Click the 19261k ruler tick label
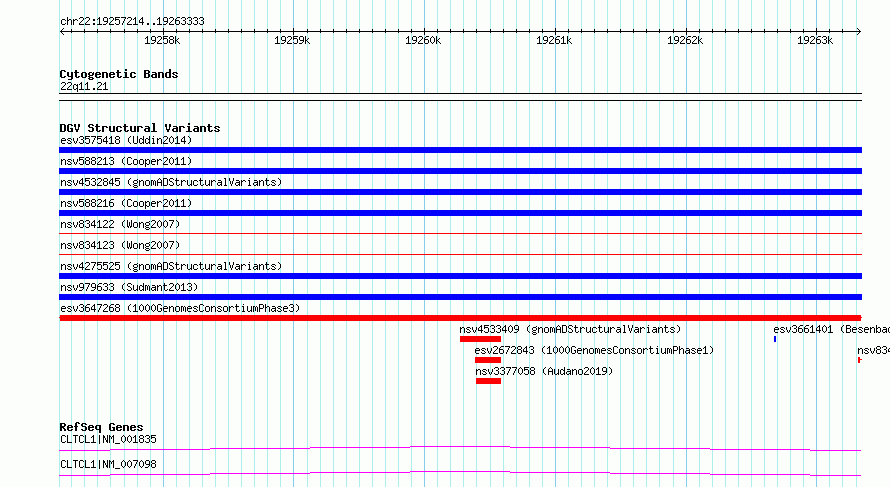Screen dimensions: 890x487 tap(554, 40)
